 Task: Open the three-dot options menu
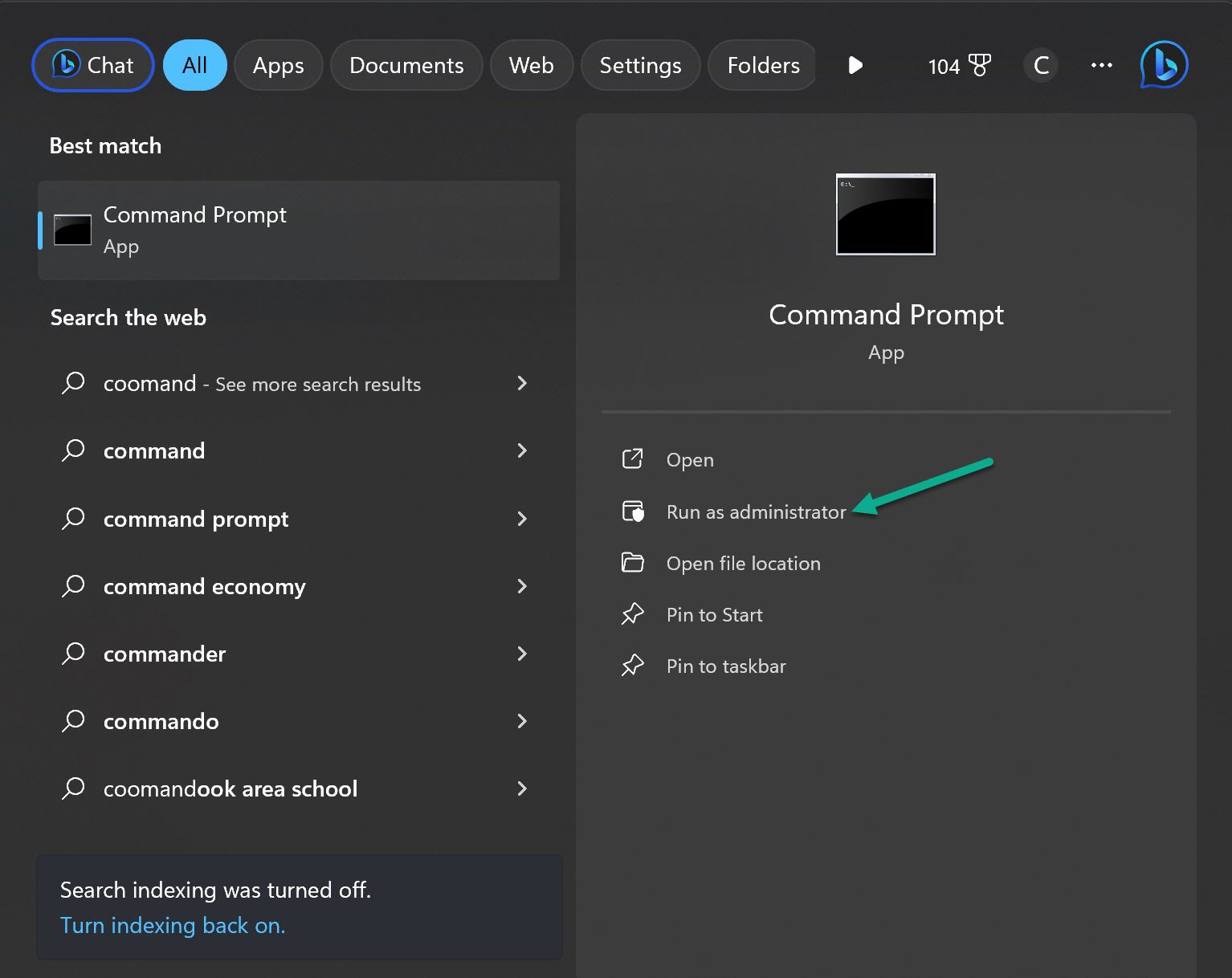pyautogui.click(x=1102, y=65)
